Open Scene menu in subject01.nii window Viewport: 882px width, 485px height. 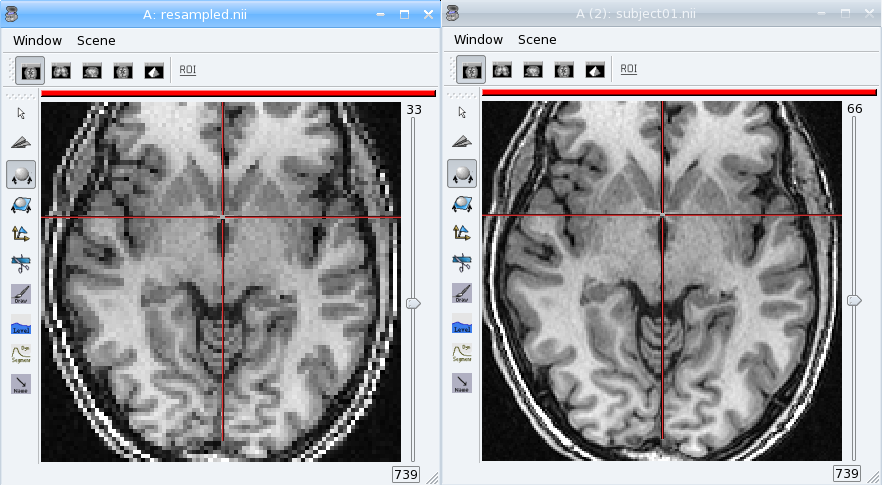pos(537,40)
